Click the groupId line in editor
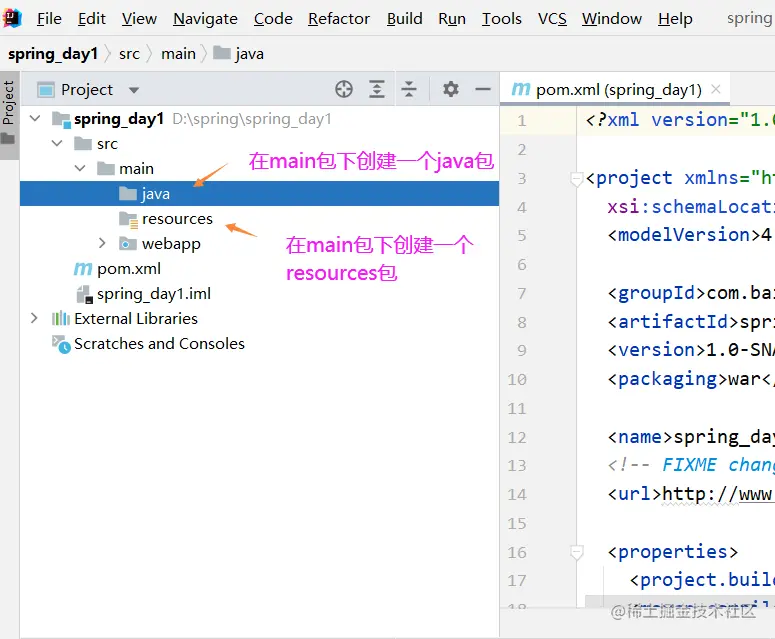 tap(689, 293)
